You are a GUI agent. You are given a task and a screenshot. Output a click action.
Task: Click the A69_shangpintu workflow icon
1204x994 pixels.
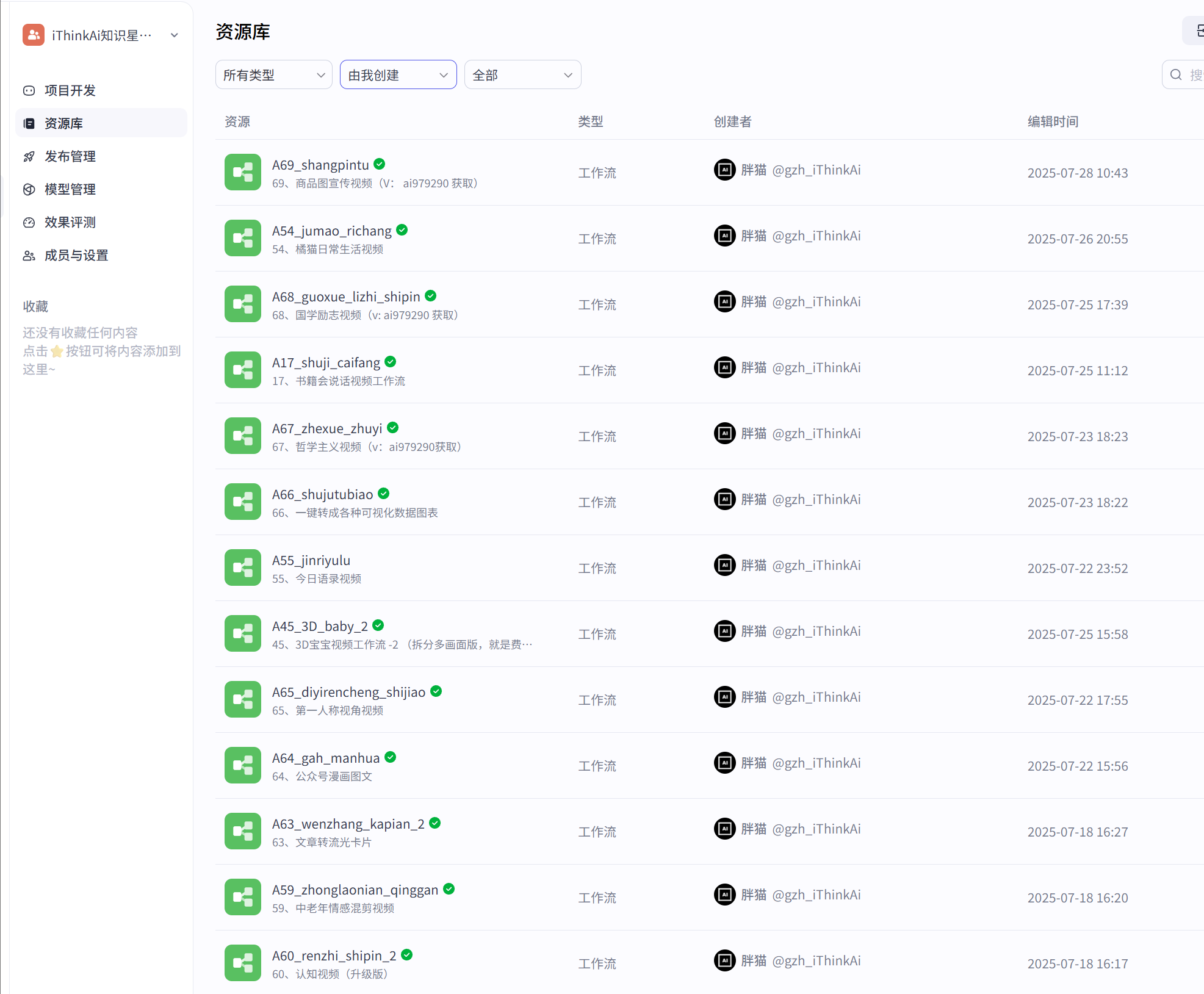(x=242, y=172)
